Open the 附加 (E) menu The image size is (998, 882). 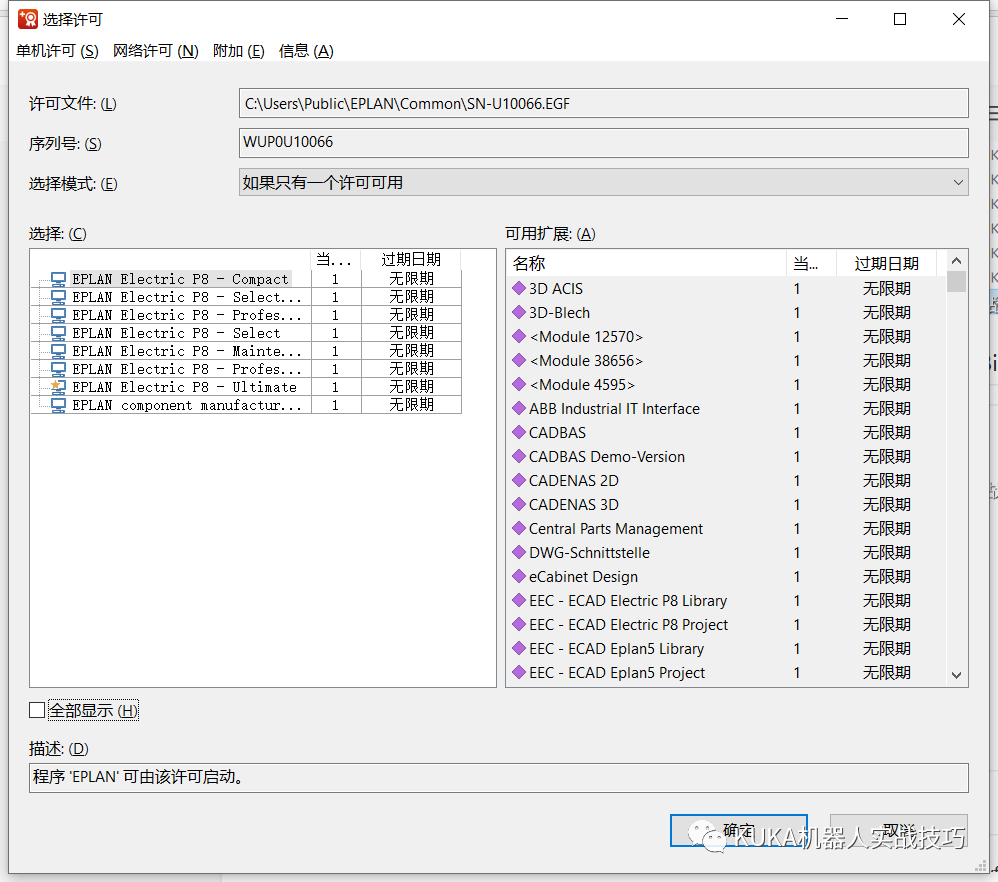coord(239,51)
